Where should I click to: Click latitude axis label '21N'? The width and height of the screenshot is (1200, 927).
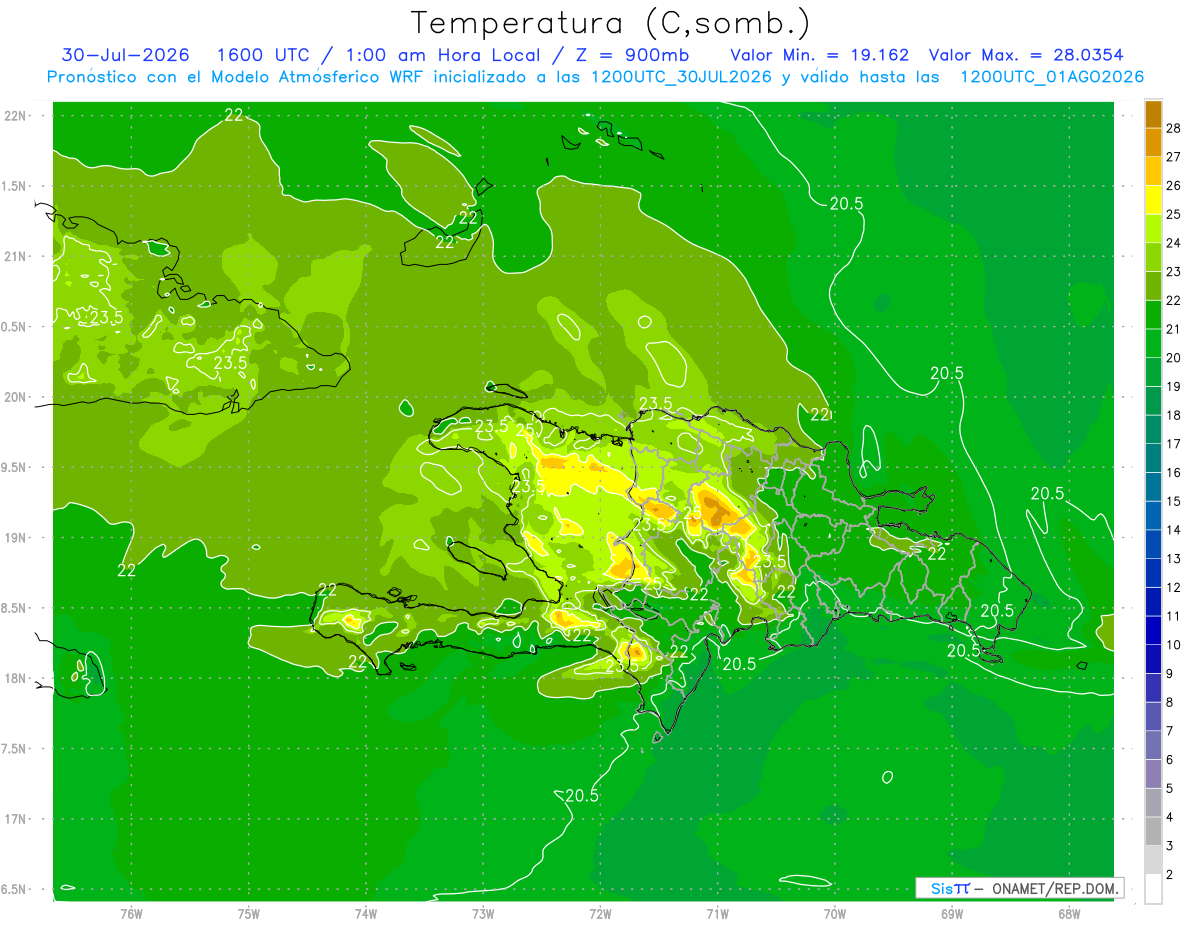pyautogui.click(x=15, y=257)
